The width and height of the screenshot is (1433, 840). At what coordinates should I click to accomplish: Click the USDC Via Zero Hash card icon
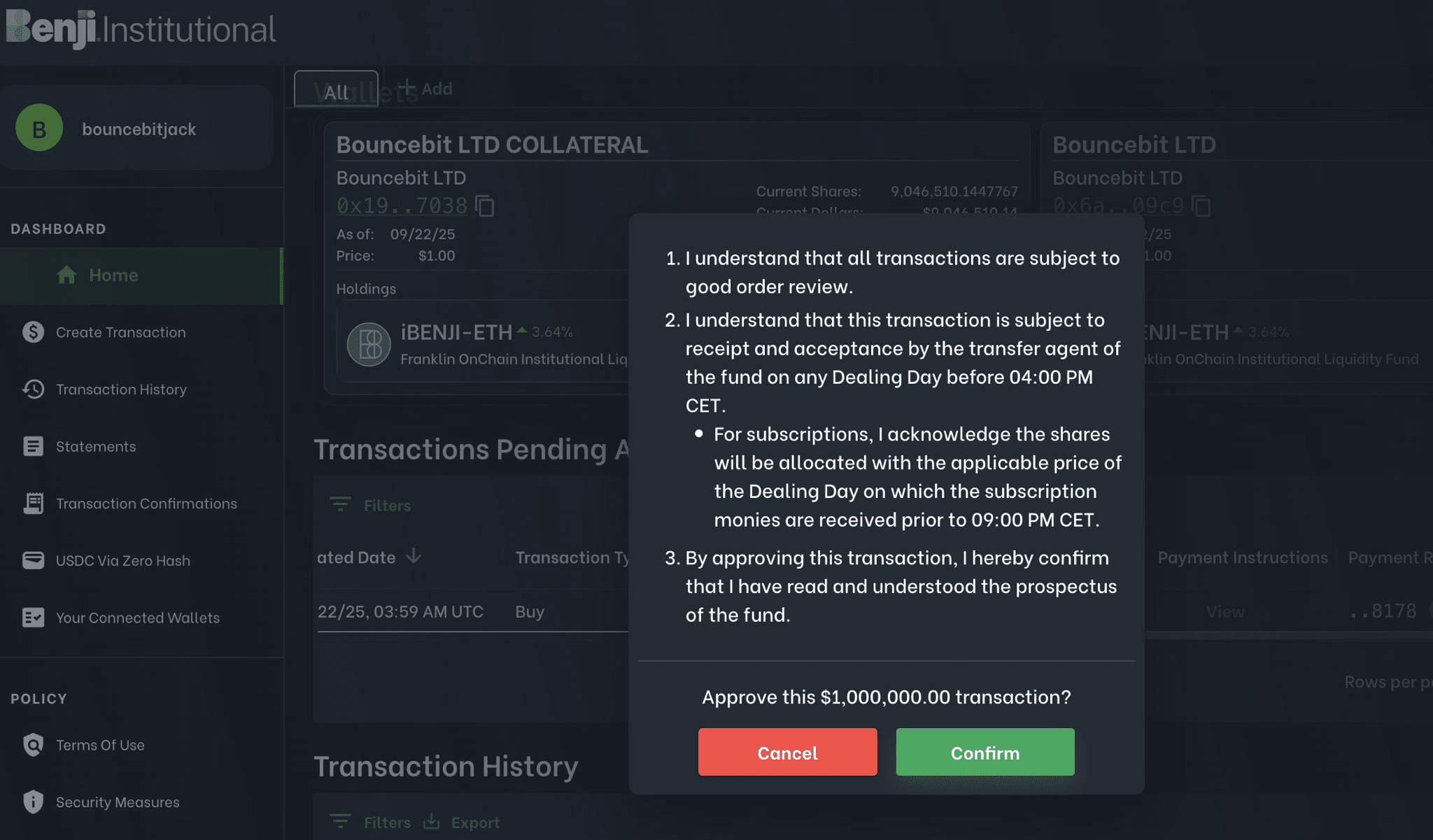(33, 561)
